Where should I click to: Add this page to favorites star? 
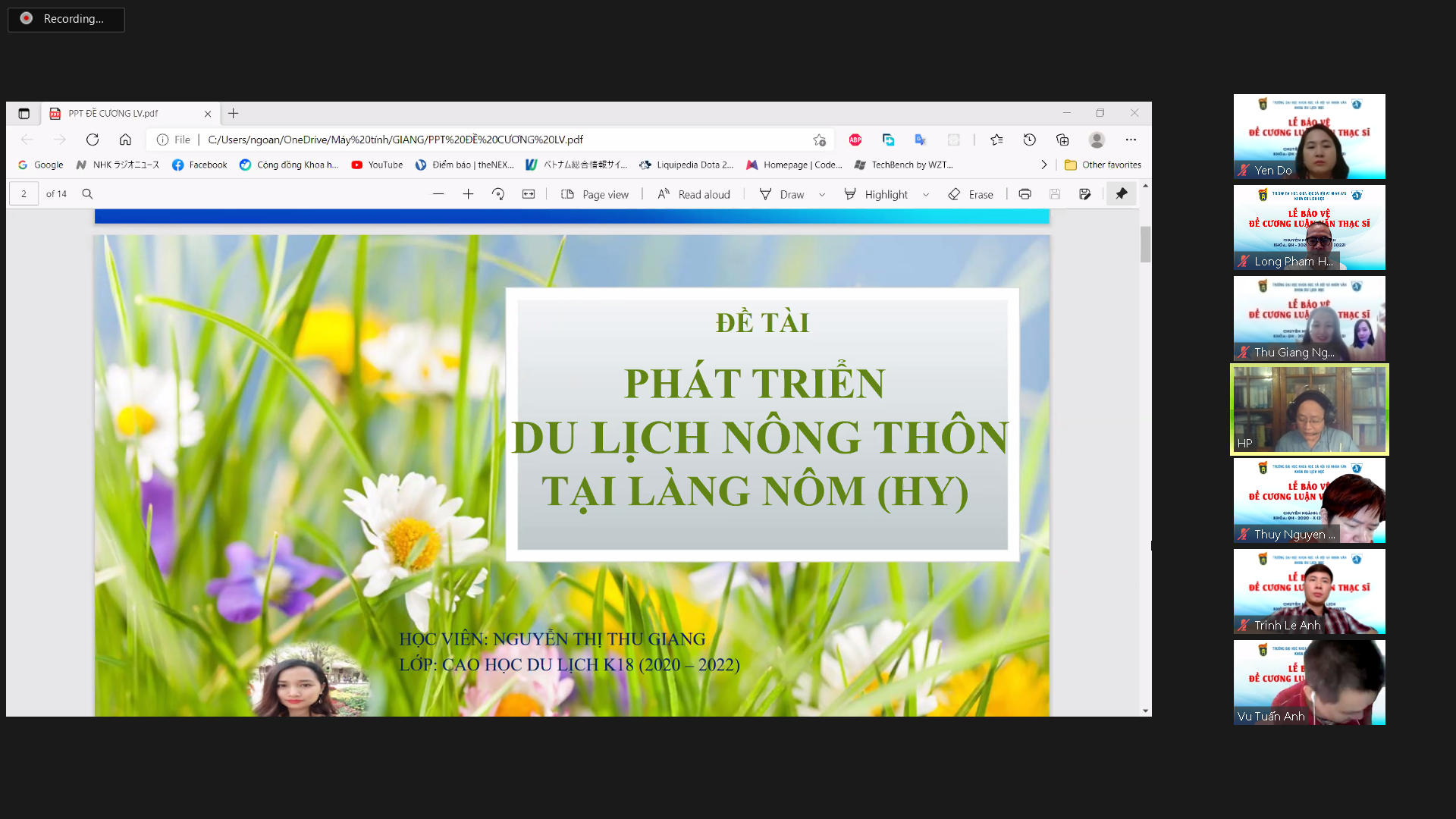click(819, 140)
